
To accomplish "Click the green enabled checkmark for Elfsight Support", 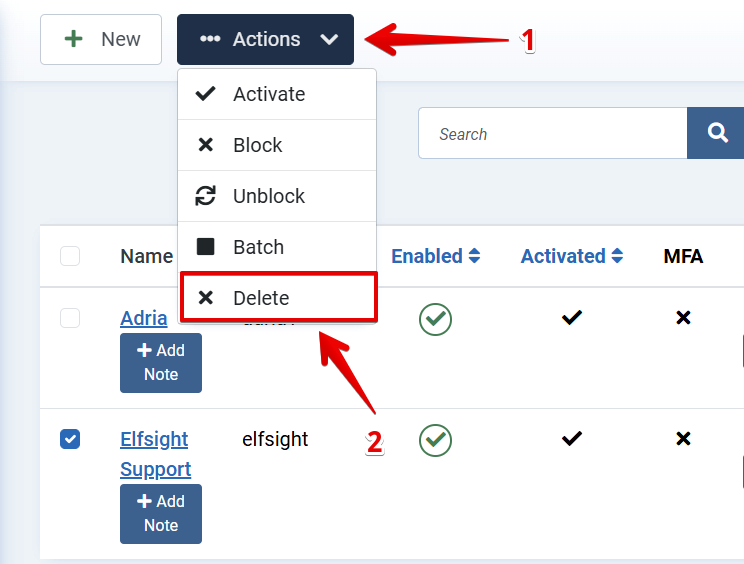I will coord(435,440).
